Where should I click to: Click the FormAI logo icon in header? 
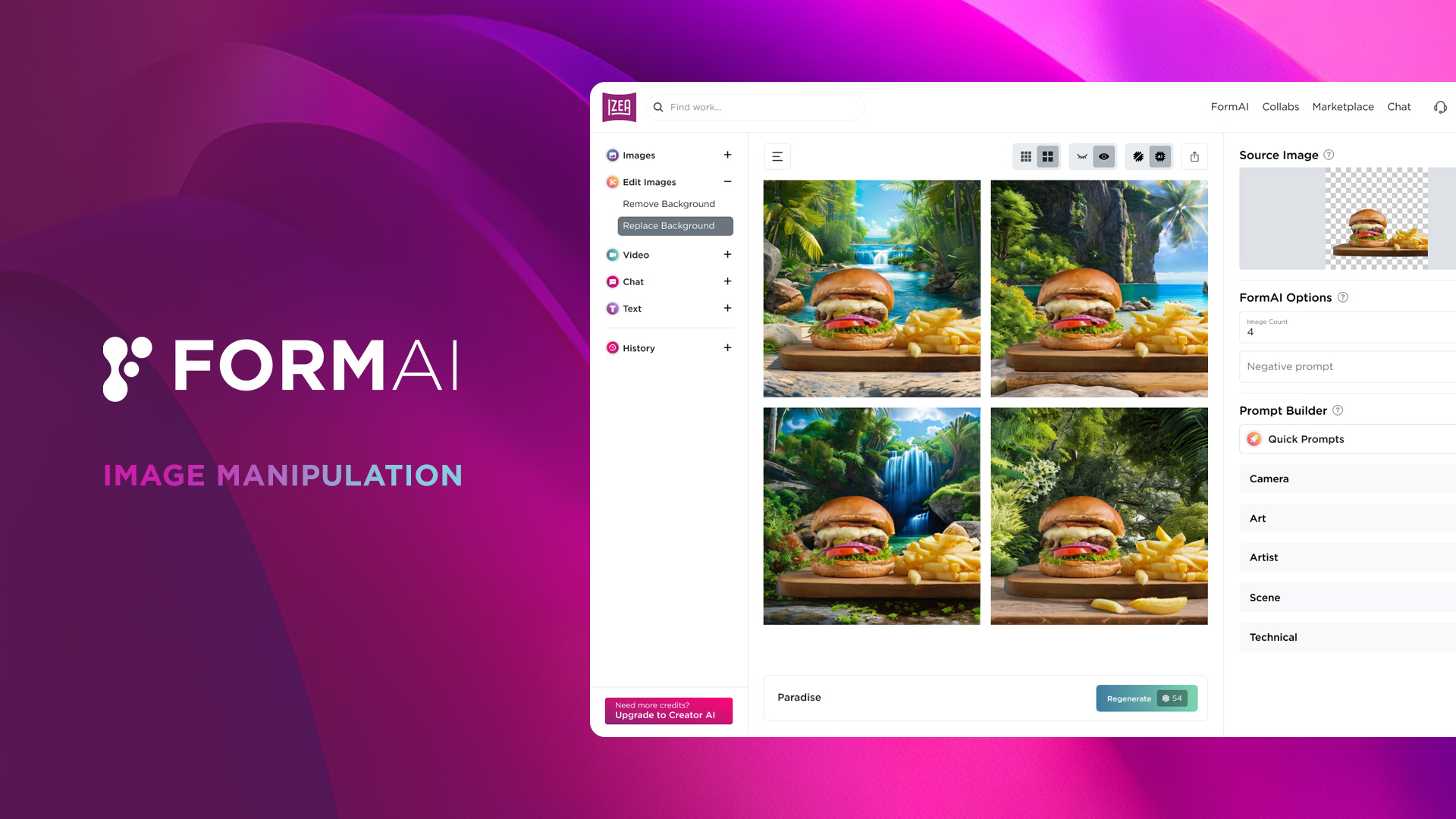[x=619, y=107]
